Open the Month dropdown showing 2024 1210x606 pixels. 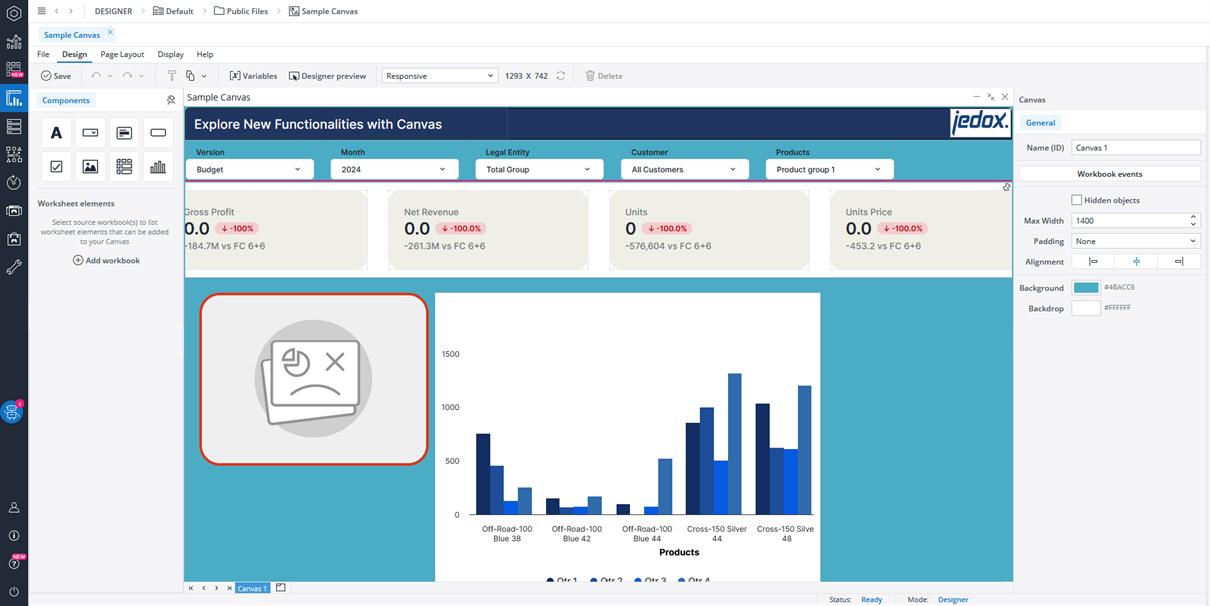click(x=394, y=170)
